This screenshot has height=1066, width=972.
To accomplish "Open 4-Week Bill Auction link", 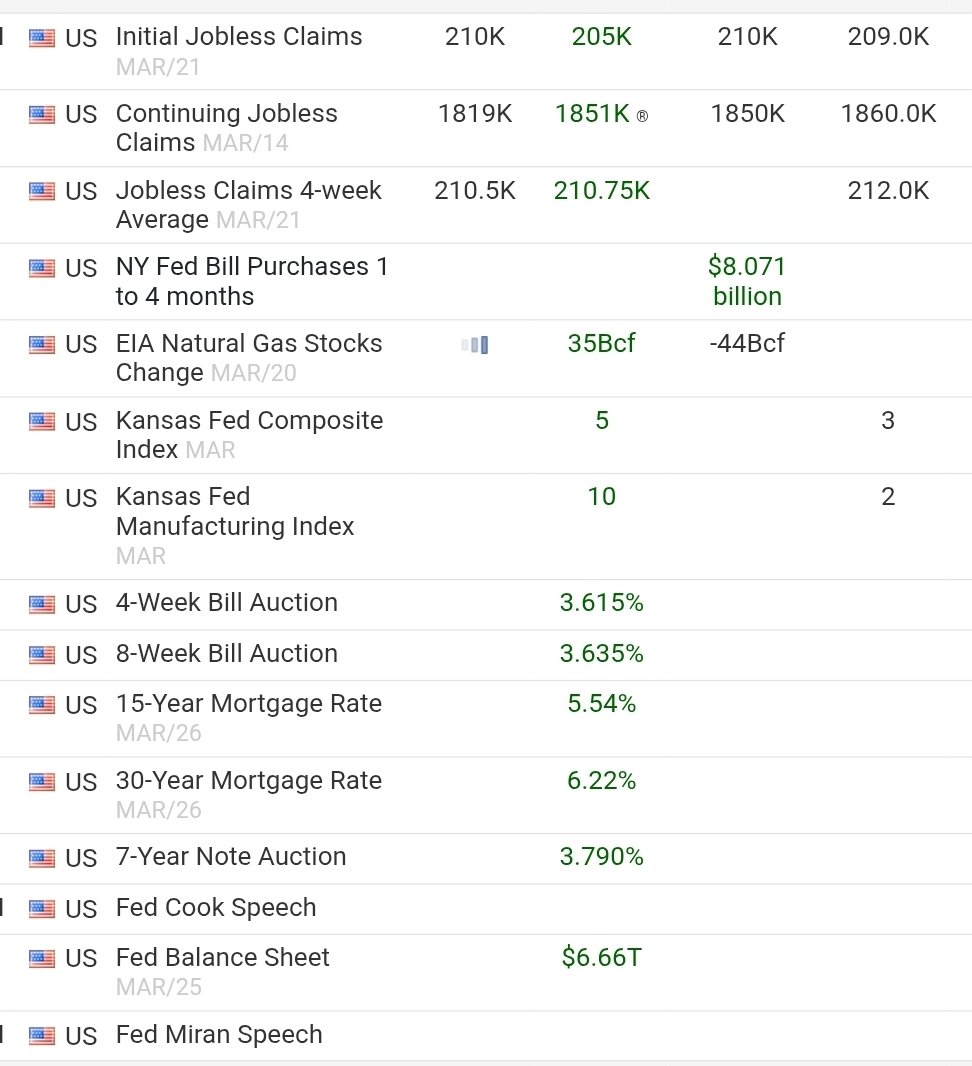I will click(227, 603).
